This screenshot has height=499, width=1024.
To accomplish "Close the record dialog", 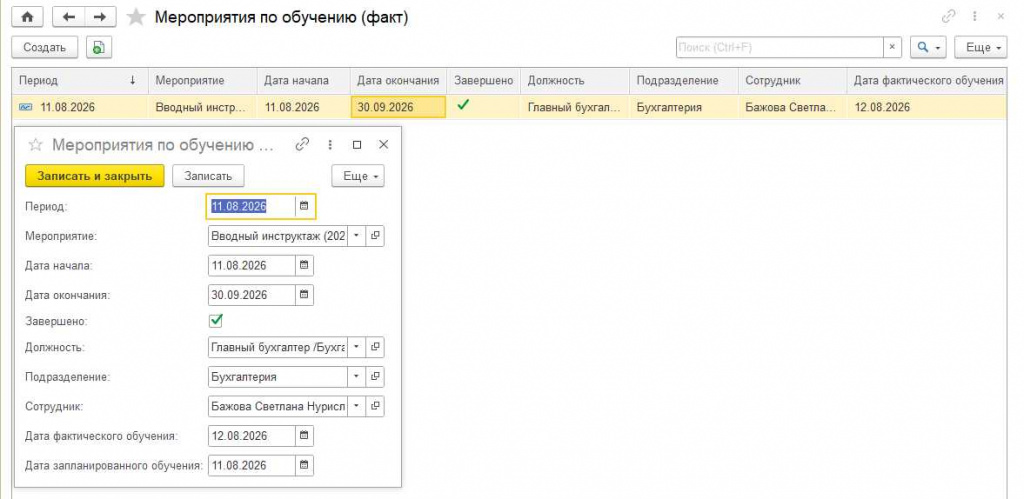I will (384, 144).
